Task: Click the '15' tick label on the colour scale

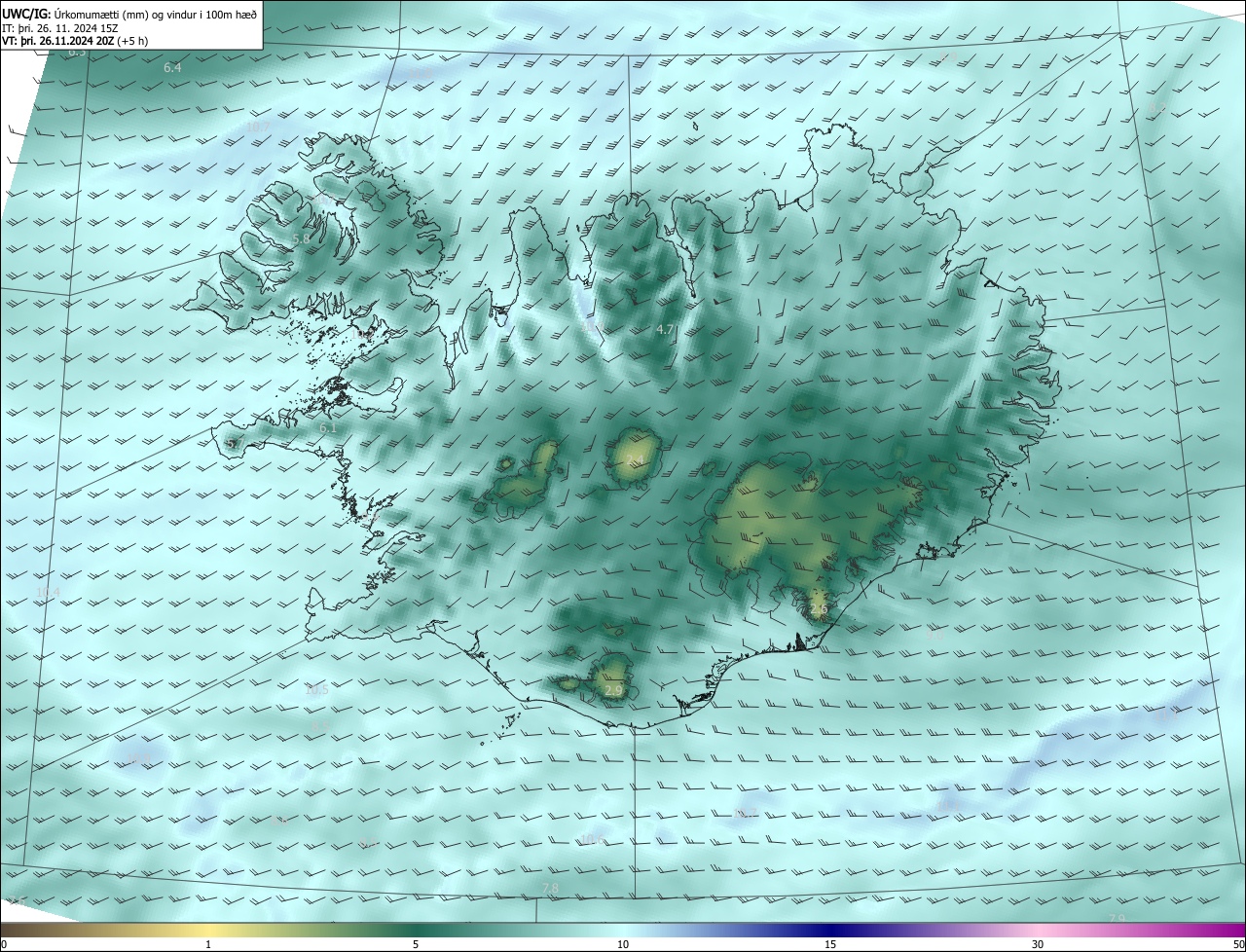Action: coord(830,944)
